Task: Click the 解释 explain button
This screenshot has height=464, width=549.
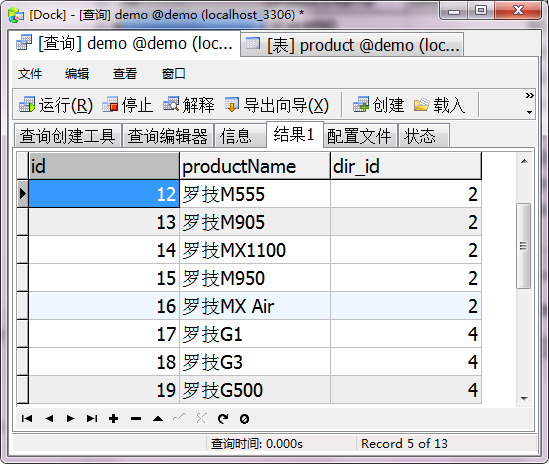Action: 189,105
